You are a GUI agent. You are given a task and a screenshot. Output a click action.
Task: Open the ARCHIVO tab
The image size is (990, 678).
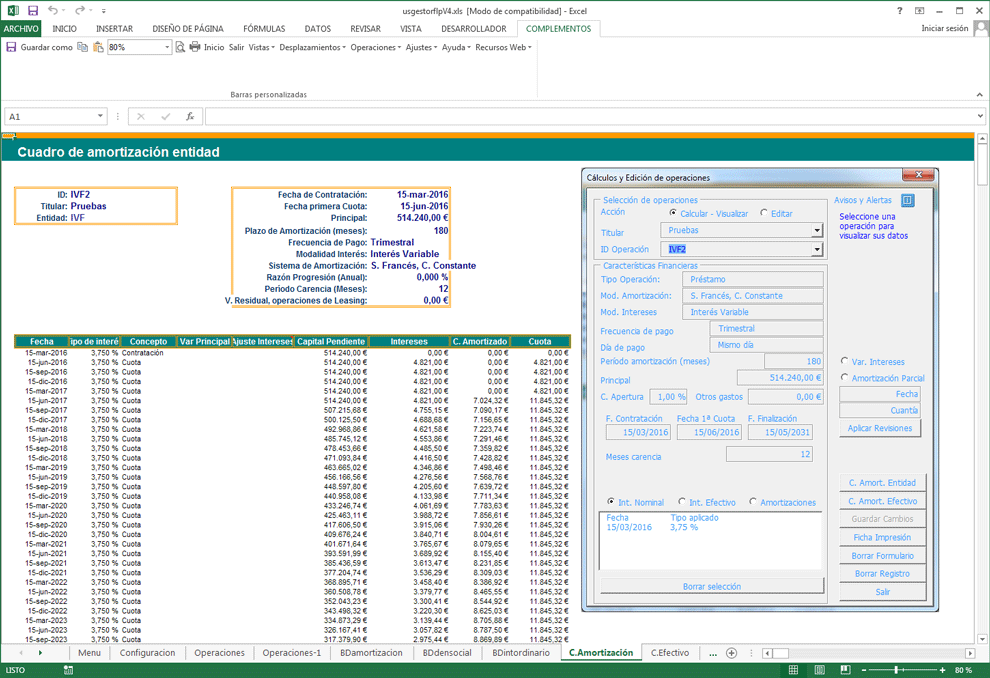(21, 29)
